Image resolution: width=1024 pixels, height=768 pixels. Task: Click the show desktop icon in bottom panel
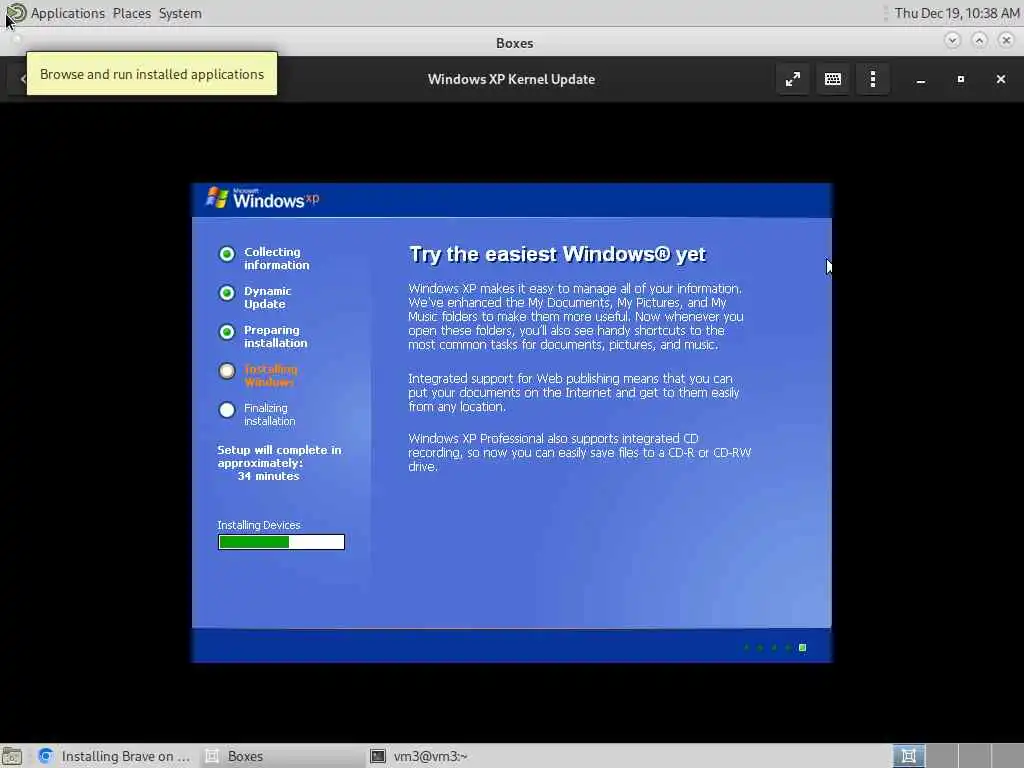click(x=12, y=756)
